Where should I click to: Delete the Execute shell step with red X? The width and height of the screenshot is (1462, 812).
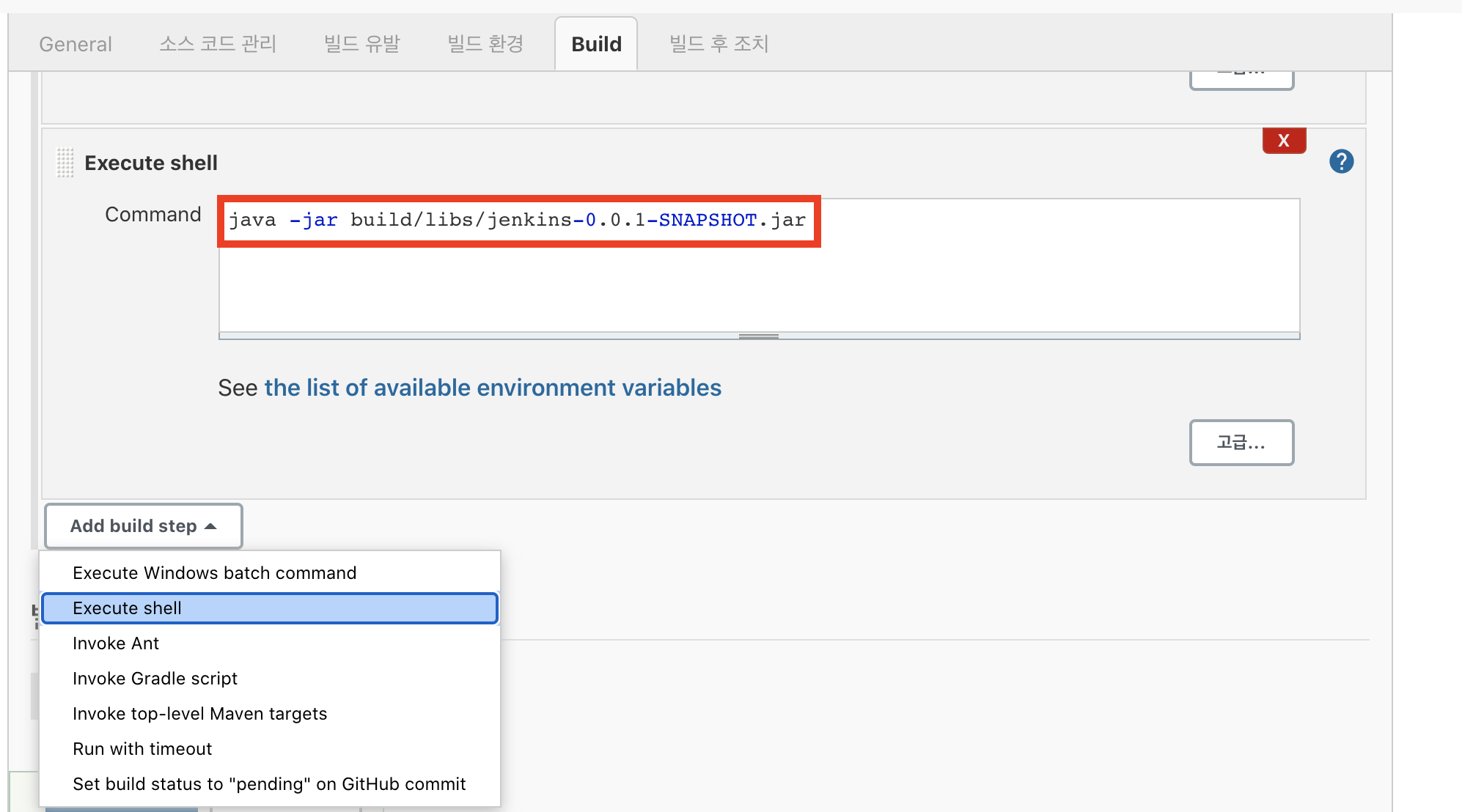click(1284, 140)
